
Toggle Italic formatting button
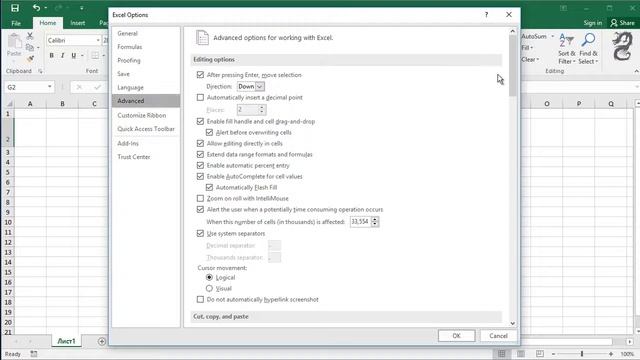coord(62,56)
